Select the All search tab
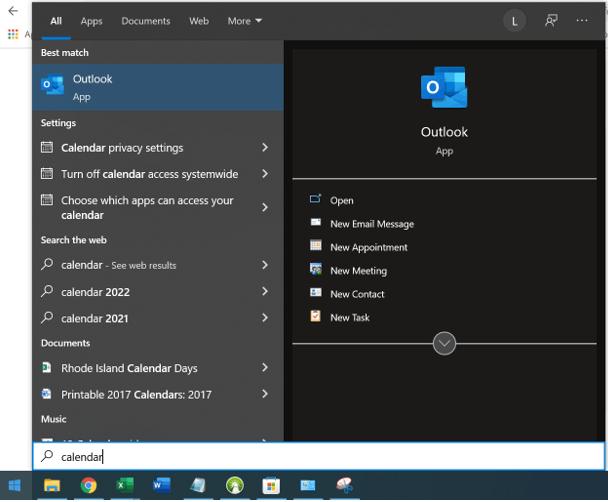608x502 pixels. click(56, 21)
